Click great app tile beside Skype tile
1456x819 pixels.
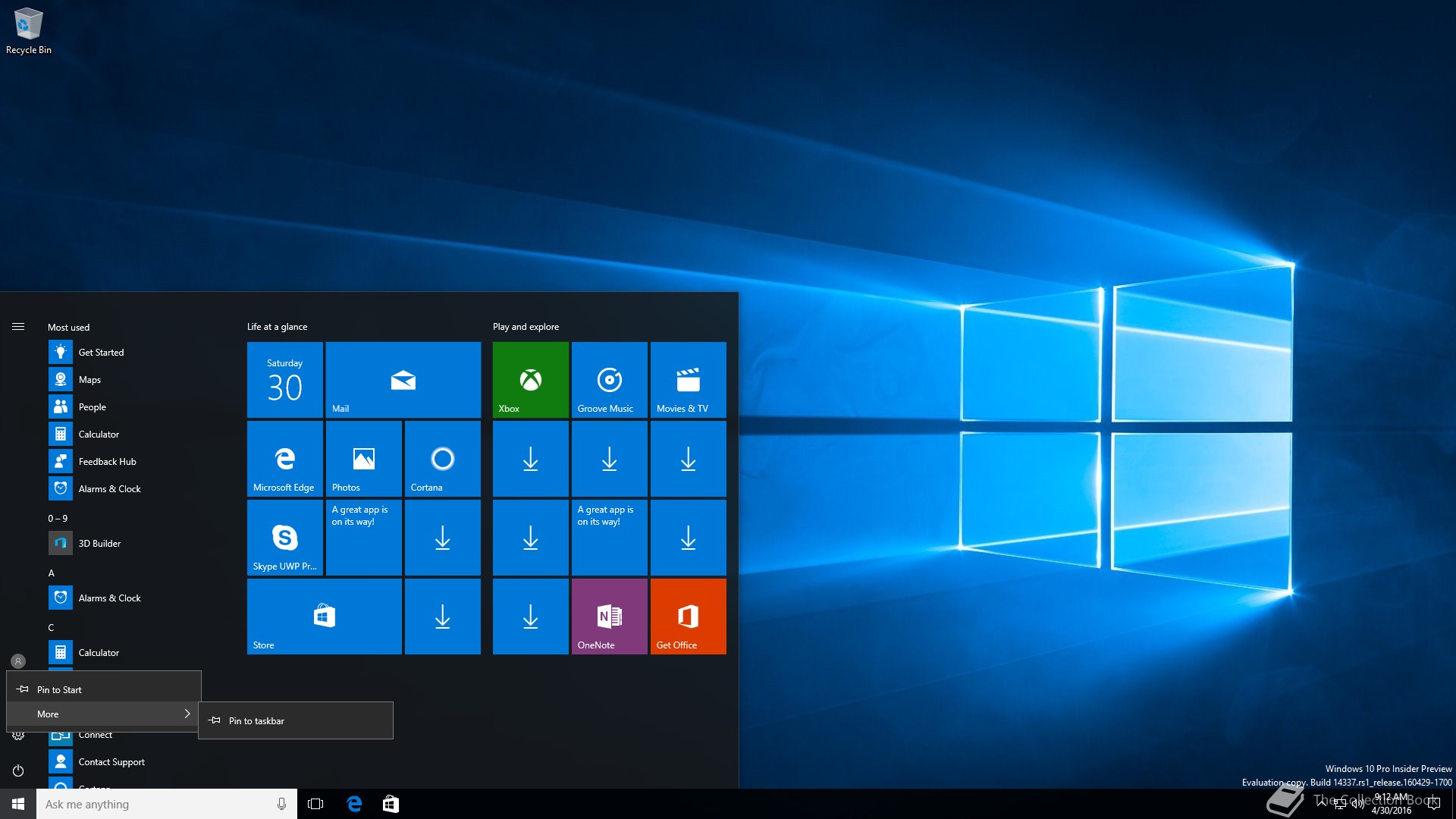364,537
